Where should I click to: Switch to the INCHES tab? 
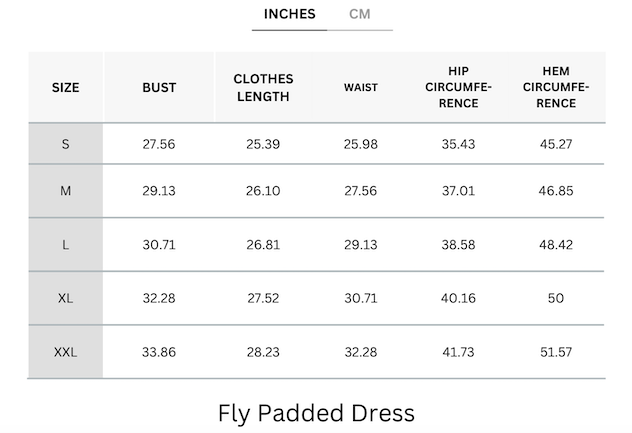[x=289, y=14]
